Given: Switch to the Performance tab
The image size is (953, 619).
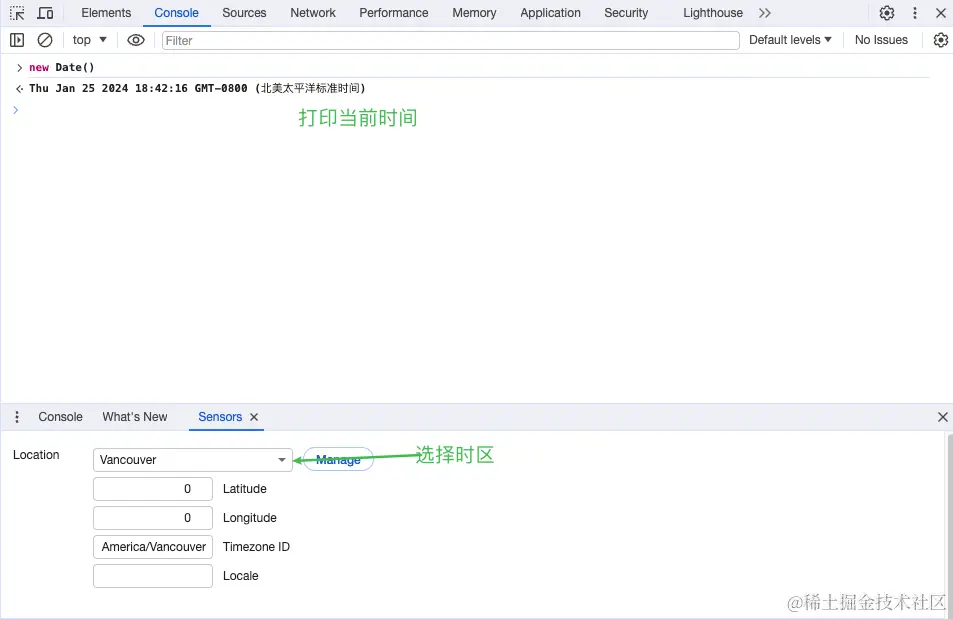Looking at the screenshot, I should coord(394,13).
